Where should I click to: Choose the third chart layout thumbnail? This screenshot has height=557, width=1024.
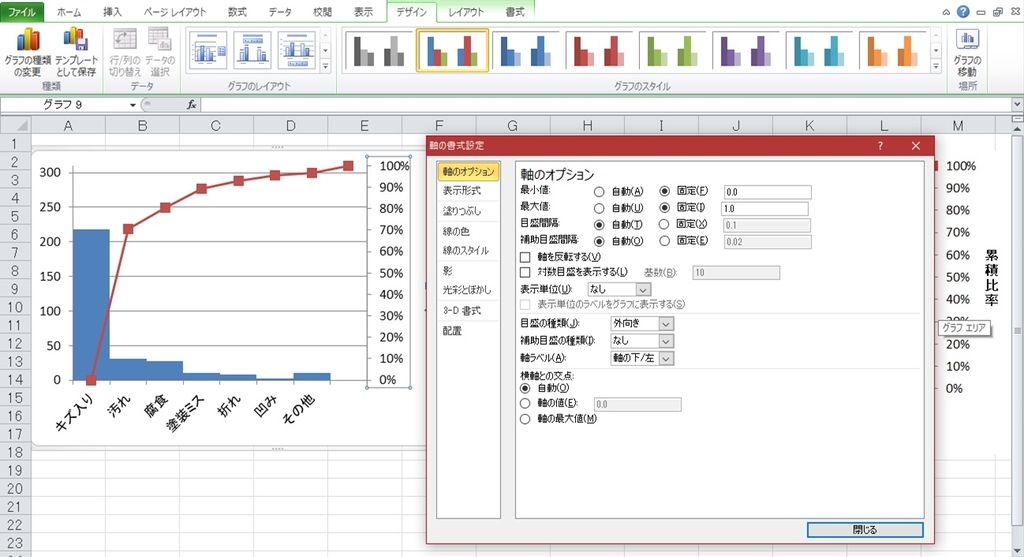click(296, 50)
